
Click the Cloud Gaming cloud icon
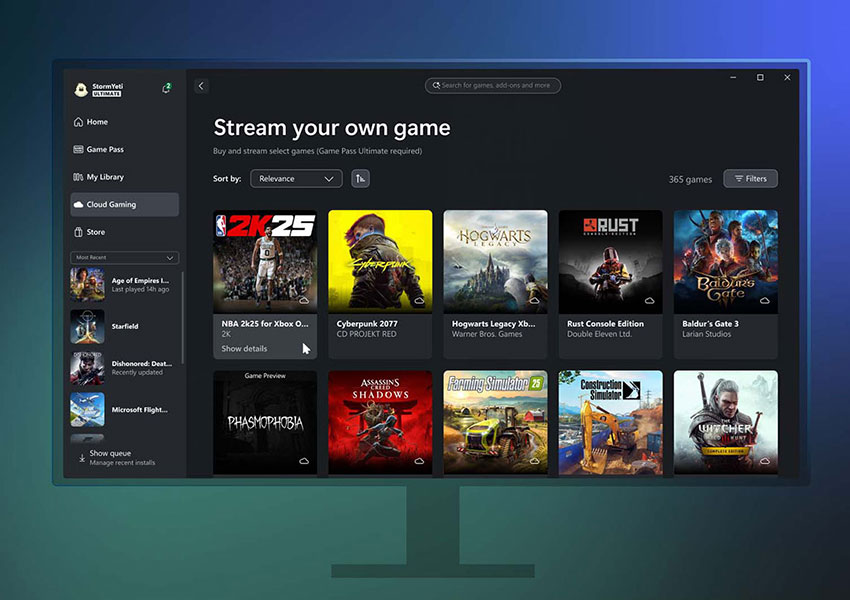[78, 204]
